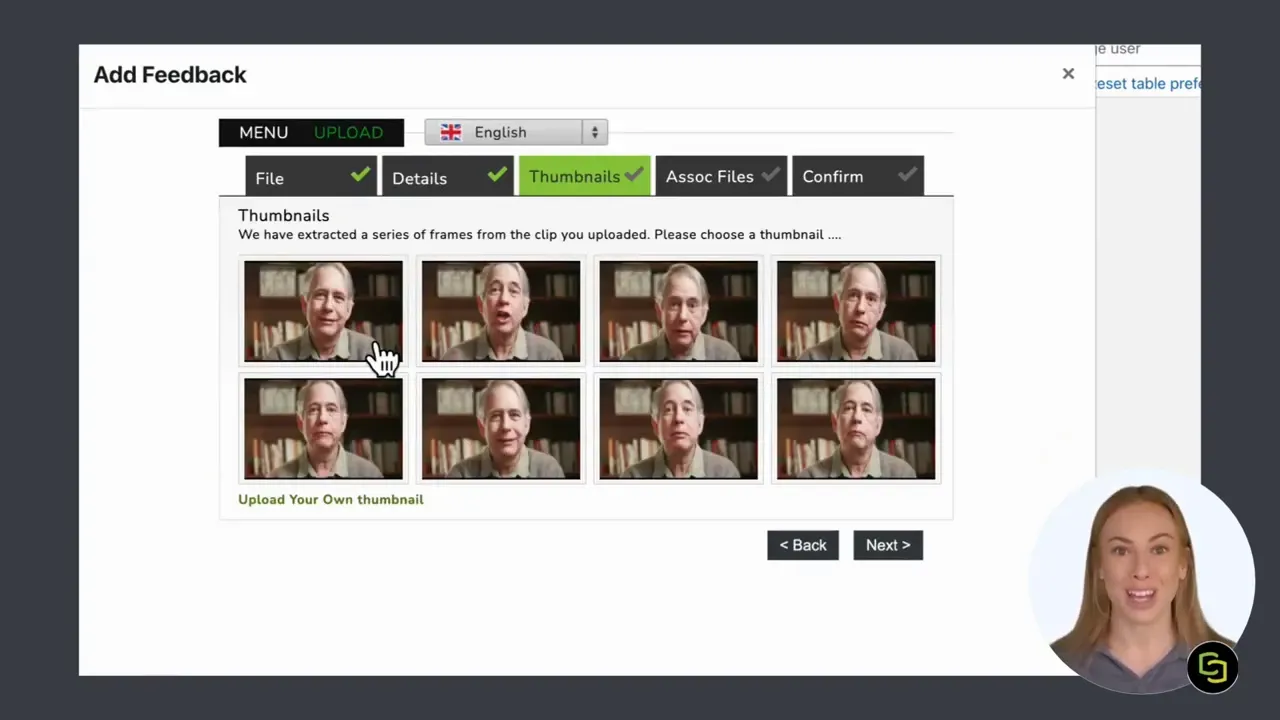
Task: Go to the File step tab
Action: click(311, 176)
